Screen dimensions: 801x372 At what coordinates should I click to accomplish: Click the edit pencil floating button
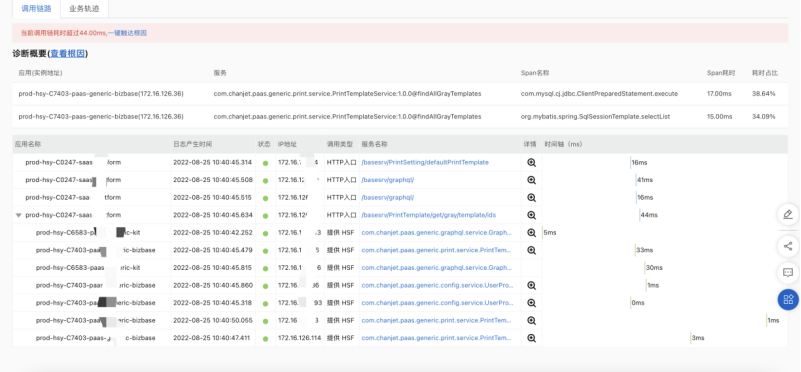[x=788, y=214]
